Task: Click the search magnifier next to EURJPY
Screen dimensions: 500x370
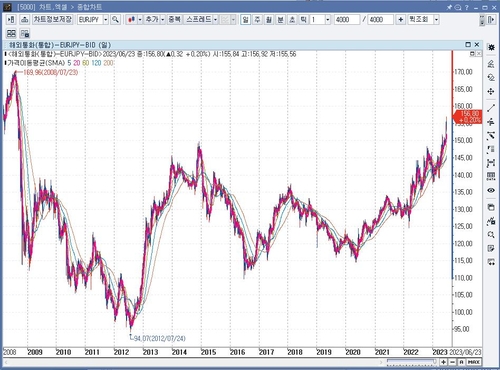Action: click(115, 20)
